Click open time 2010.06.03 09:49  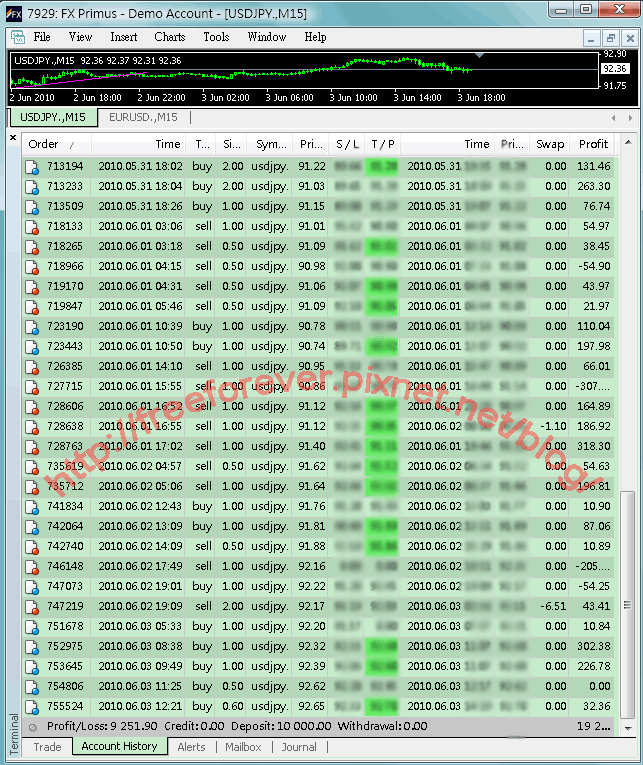[x=140, y=666]
